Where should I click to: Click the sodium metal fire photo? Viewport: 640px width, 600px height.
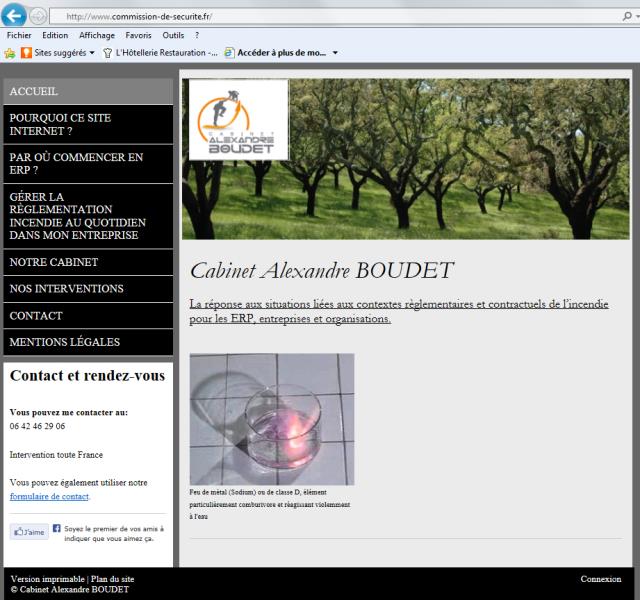[x=272, y=419]
